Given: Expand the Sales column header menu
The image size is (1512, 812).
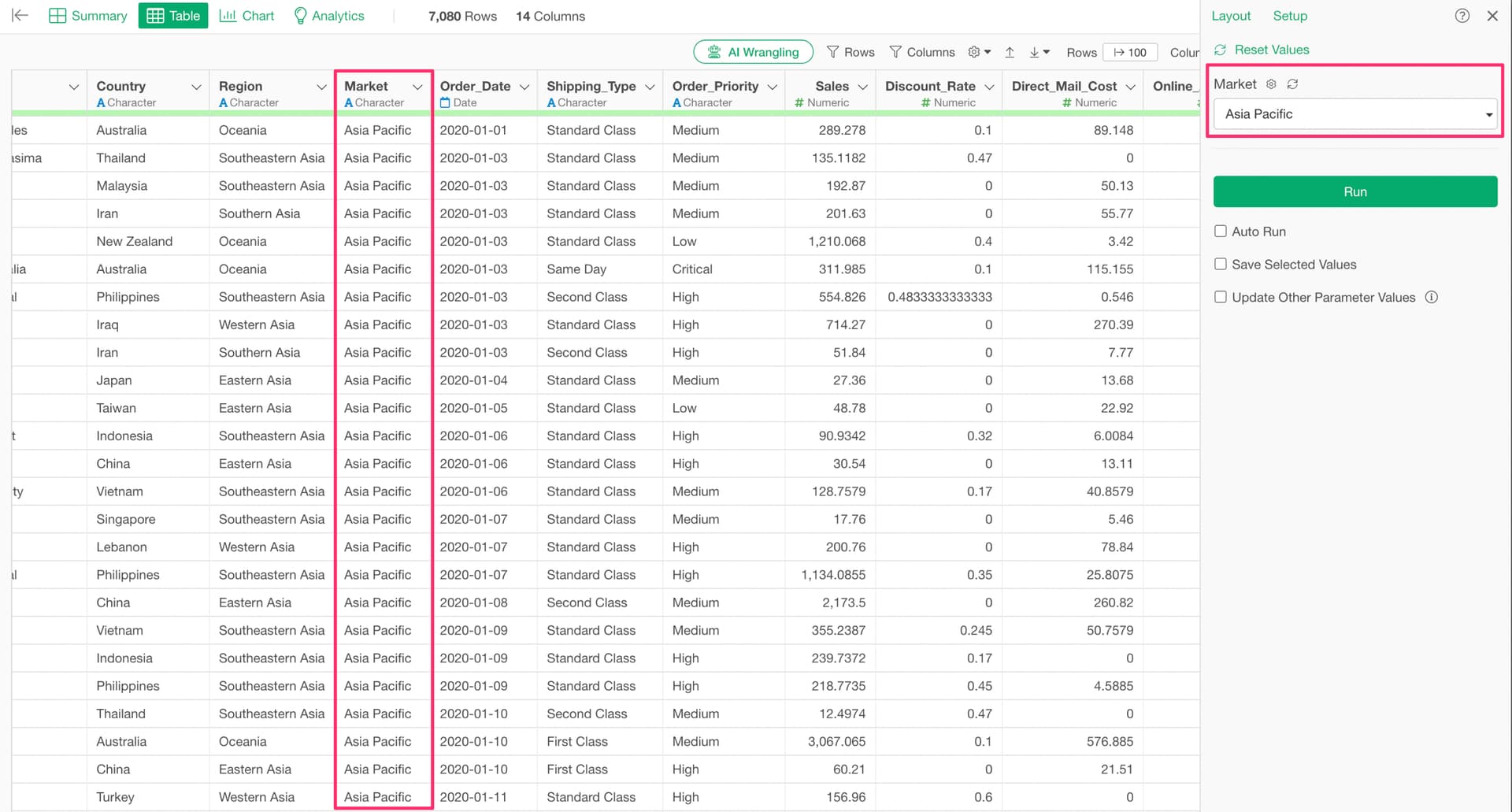Looking at the screenshot, I should click(862, 87).
